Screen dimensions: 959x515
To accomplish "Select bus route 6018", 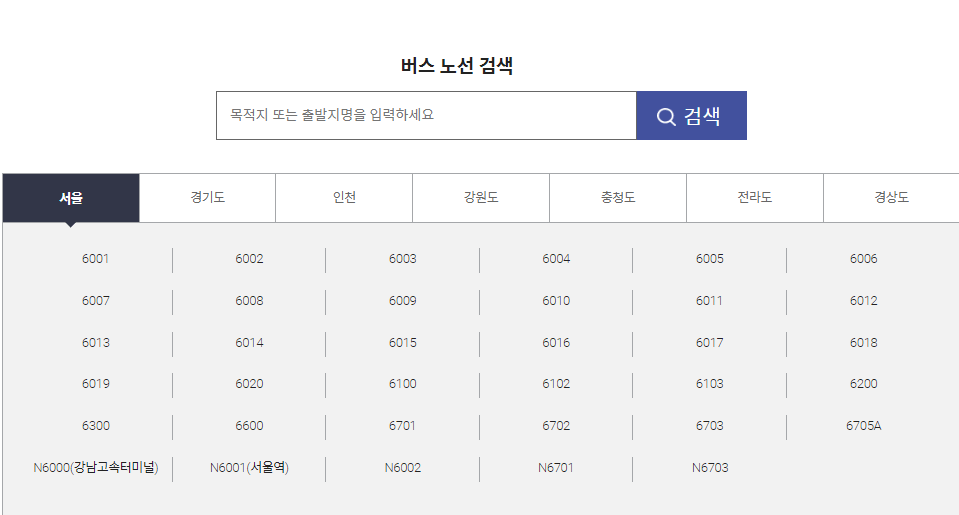I will click(864, 343).
